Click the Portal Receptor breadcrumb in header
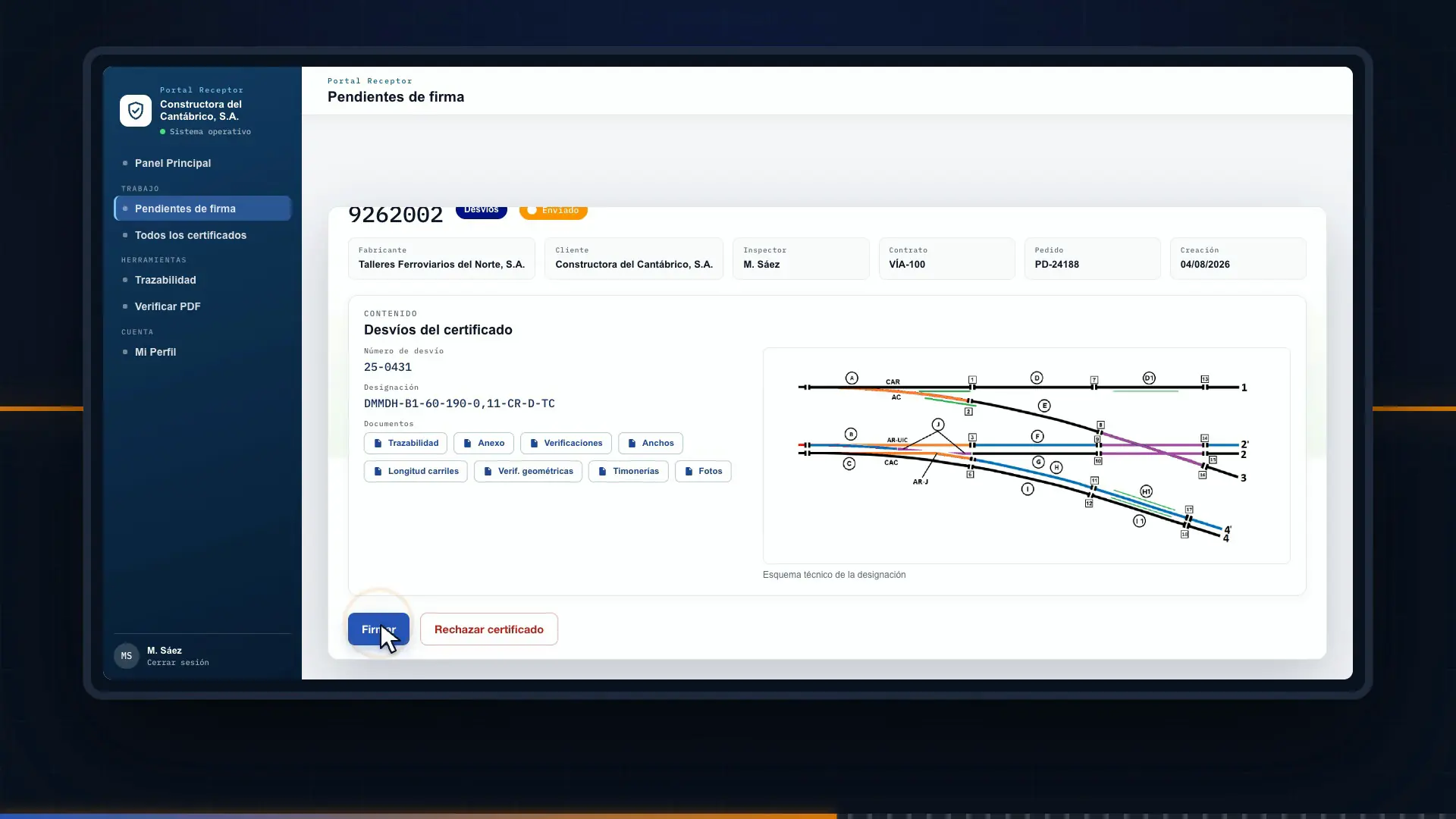The height and width of the screenshot is (819, 1456). click(x=370, y=81)
